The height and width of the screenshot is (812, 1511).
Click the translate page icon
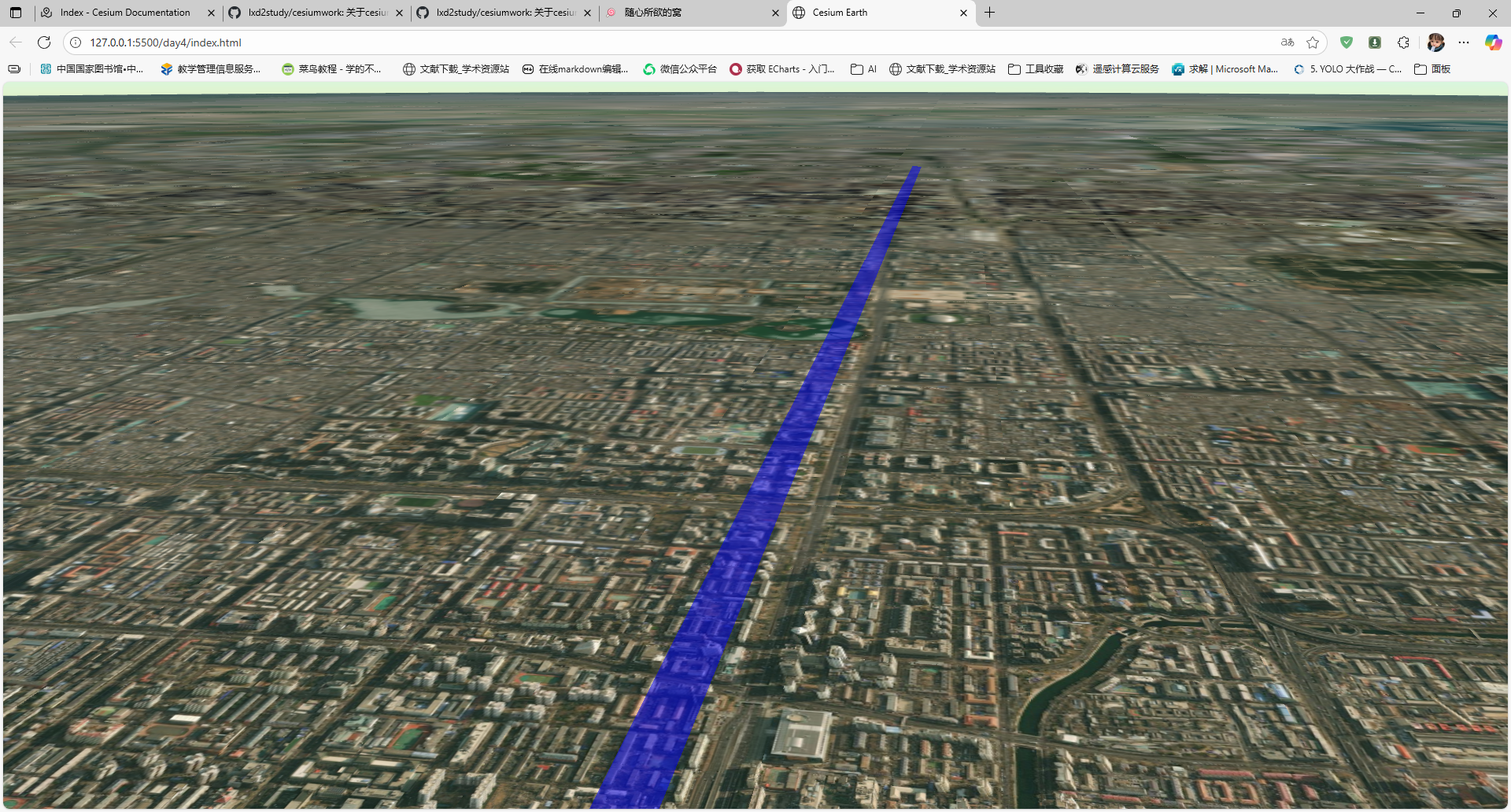point(1287,42)
